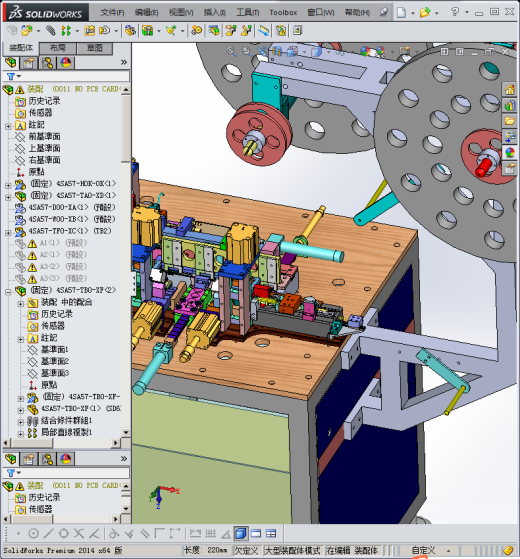The height and width of the screenshot is (559, 520).
Task: Open SolidWorks Resources home icon in task pane
Action: (x=510, y=89)
